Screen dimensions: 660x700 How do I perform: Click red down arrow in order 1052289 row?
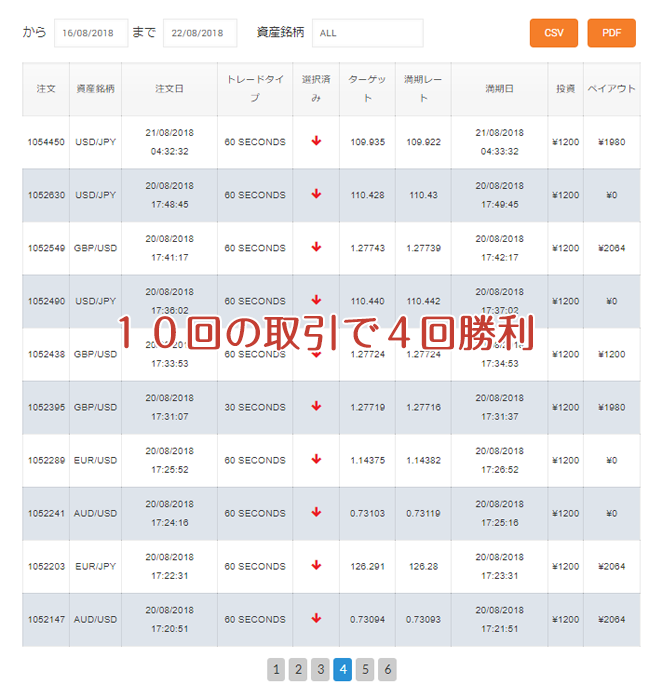316,459
